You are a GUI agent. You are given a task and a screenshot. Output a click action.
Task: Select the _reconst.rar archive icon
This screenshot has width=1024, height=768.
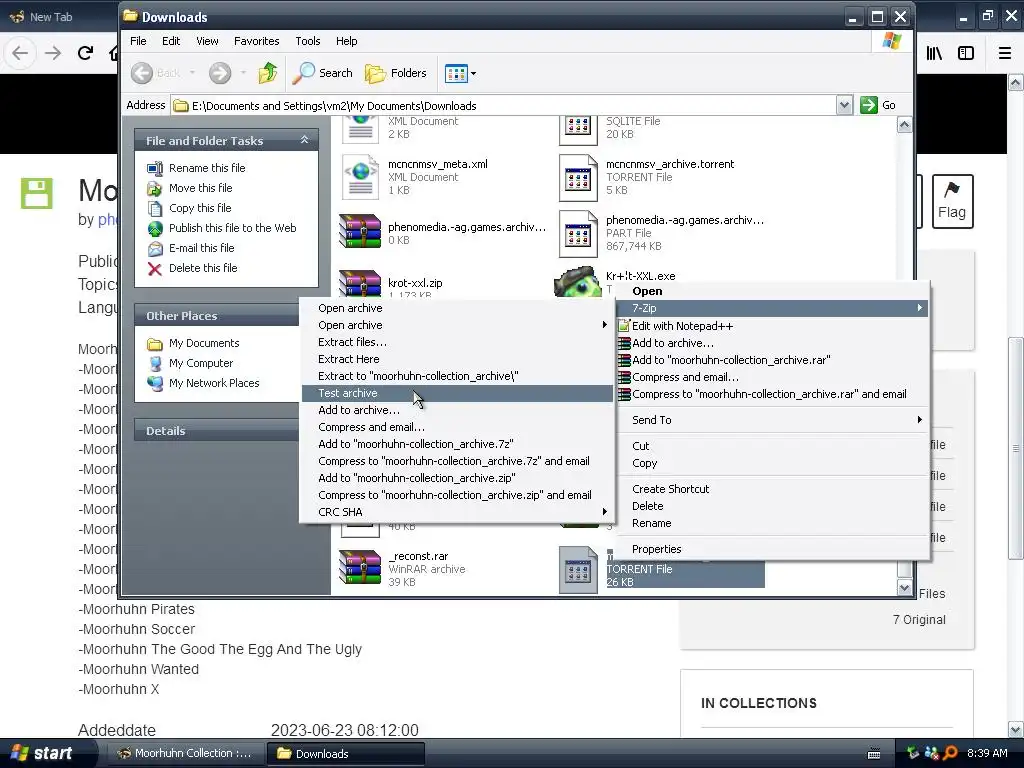tap(360, 567)
